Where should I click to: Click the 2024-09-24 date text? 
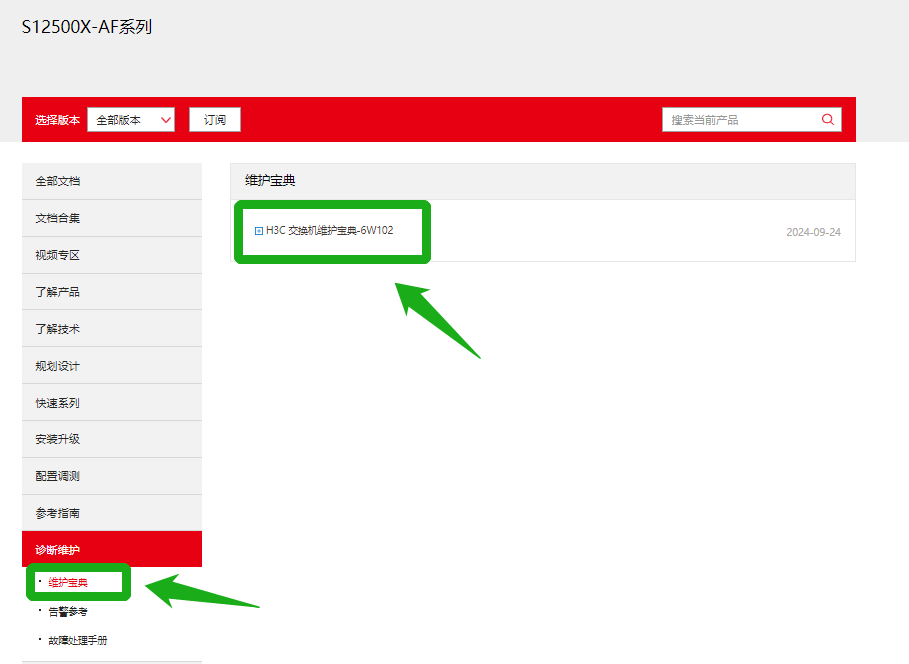tap(813, 232)
